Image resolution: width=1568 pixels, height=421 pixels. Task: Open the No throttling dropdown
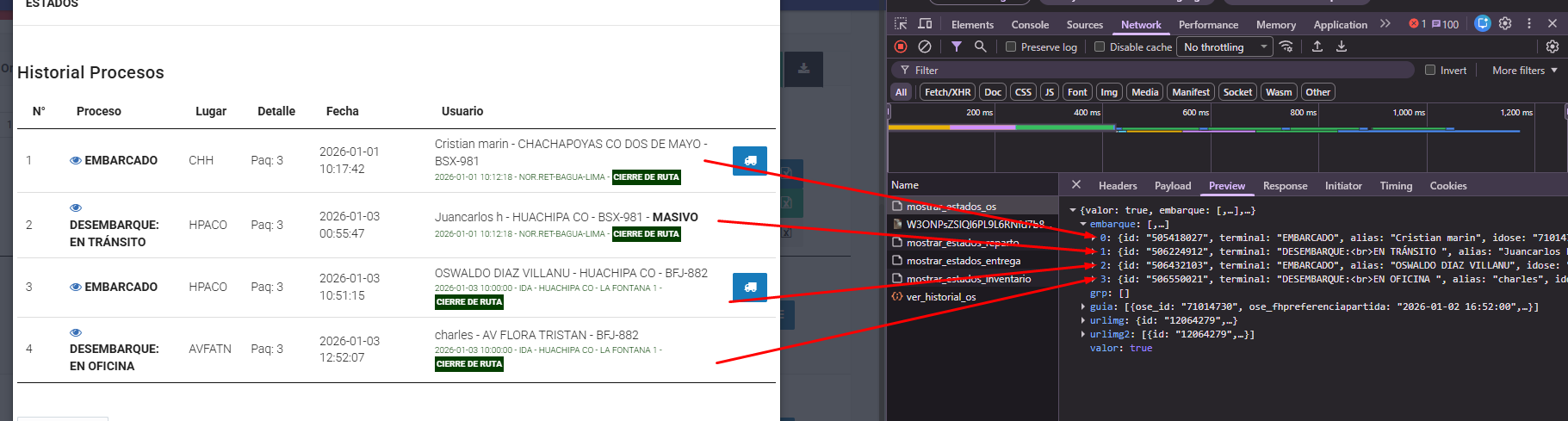(x=1225, y=47)
